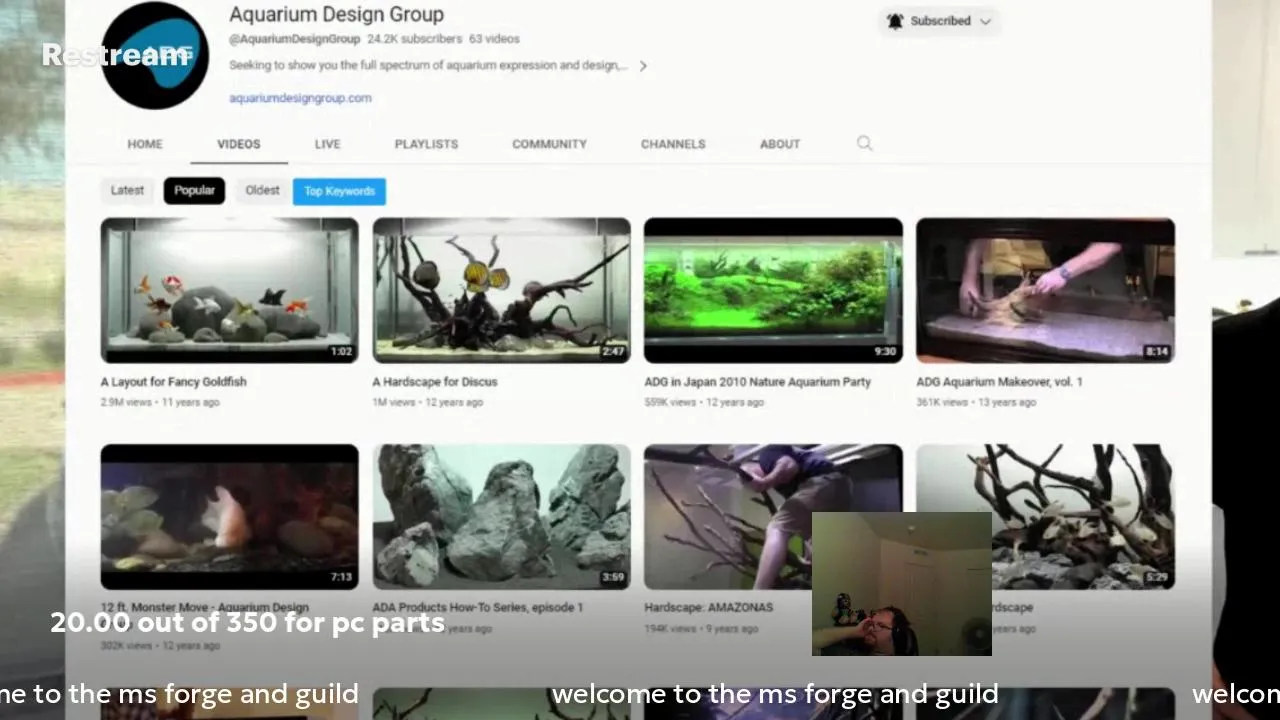Click title 'ADG Aquarium Makeover, vol. 1'

tap(999, 382)
